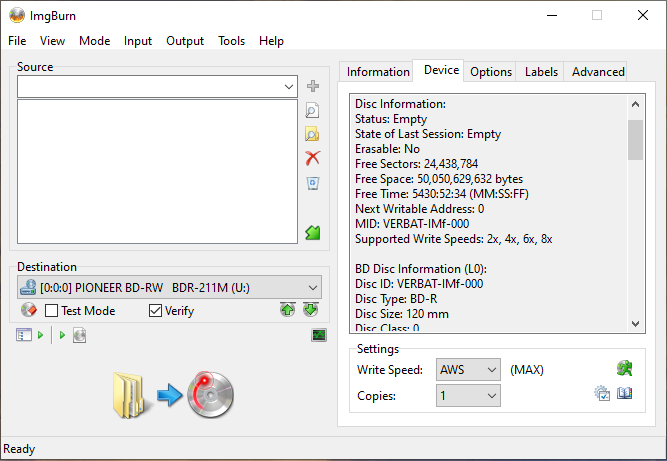Open the View menu

[52, 41]
